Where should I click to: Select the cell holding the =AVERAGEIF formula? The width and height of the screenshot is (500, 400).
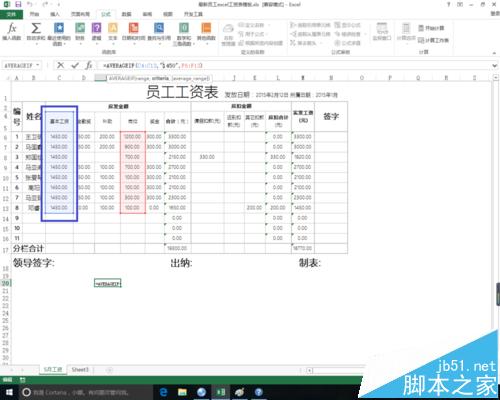(108, 283)
